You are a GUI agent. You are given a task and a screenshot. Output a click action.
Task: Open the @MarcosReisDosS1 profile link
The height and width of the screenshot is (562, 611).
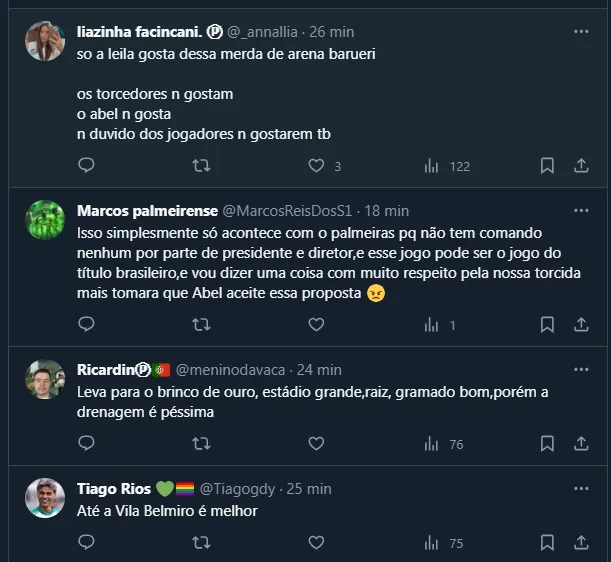coord(289,211)
